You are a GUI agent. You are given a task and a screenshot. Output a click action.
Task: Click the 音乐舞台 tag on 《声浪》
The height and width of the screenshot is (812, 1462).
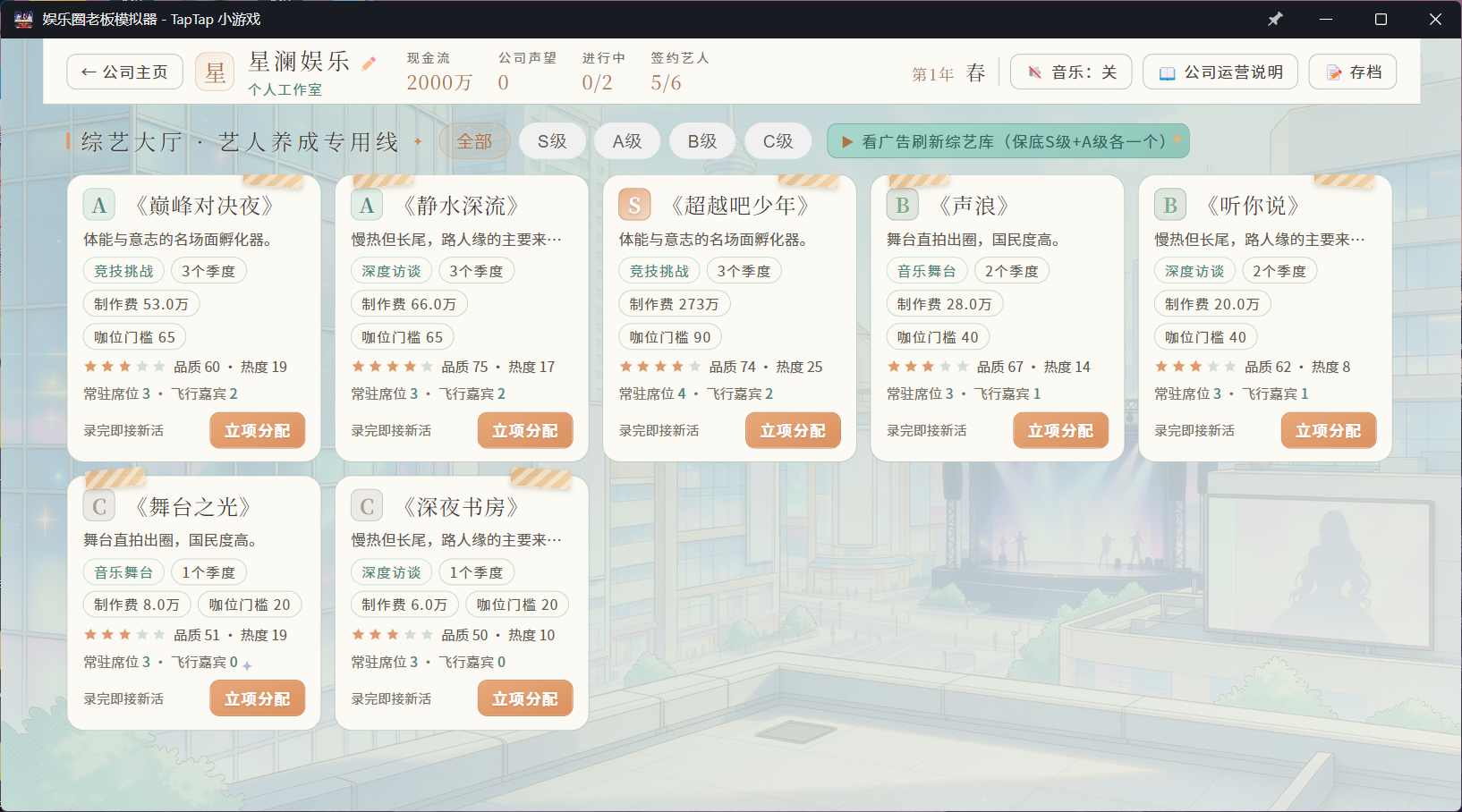pos(927,271)
